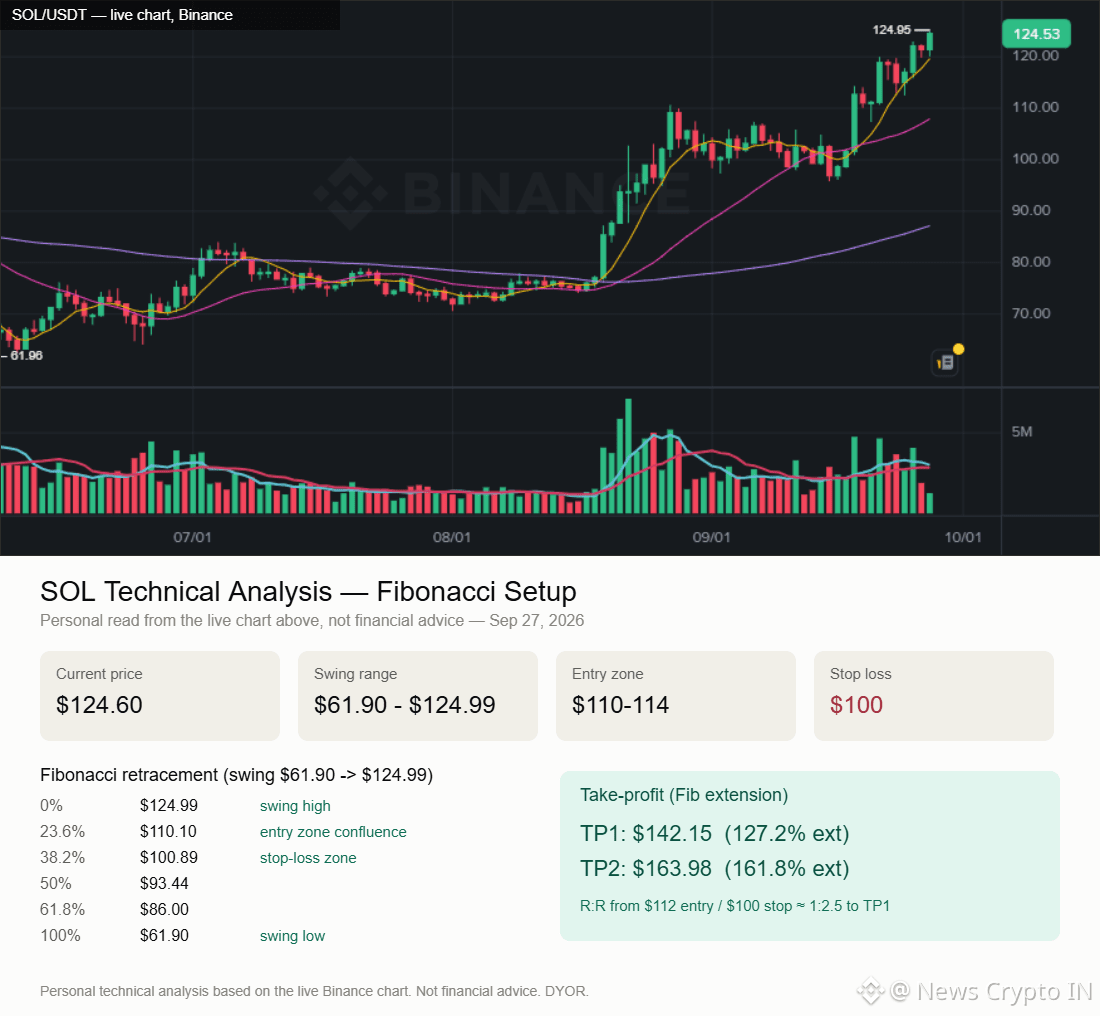The image size is (1100, 1016).
Task: Click the green 124.53 current price tag
Action: point(1036,34)
